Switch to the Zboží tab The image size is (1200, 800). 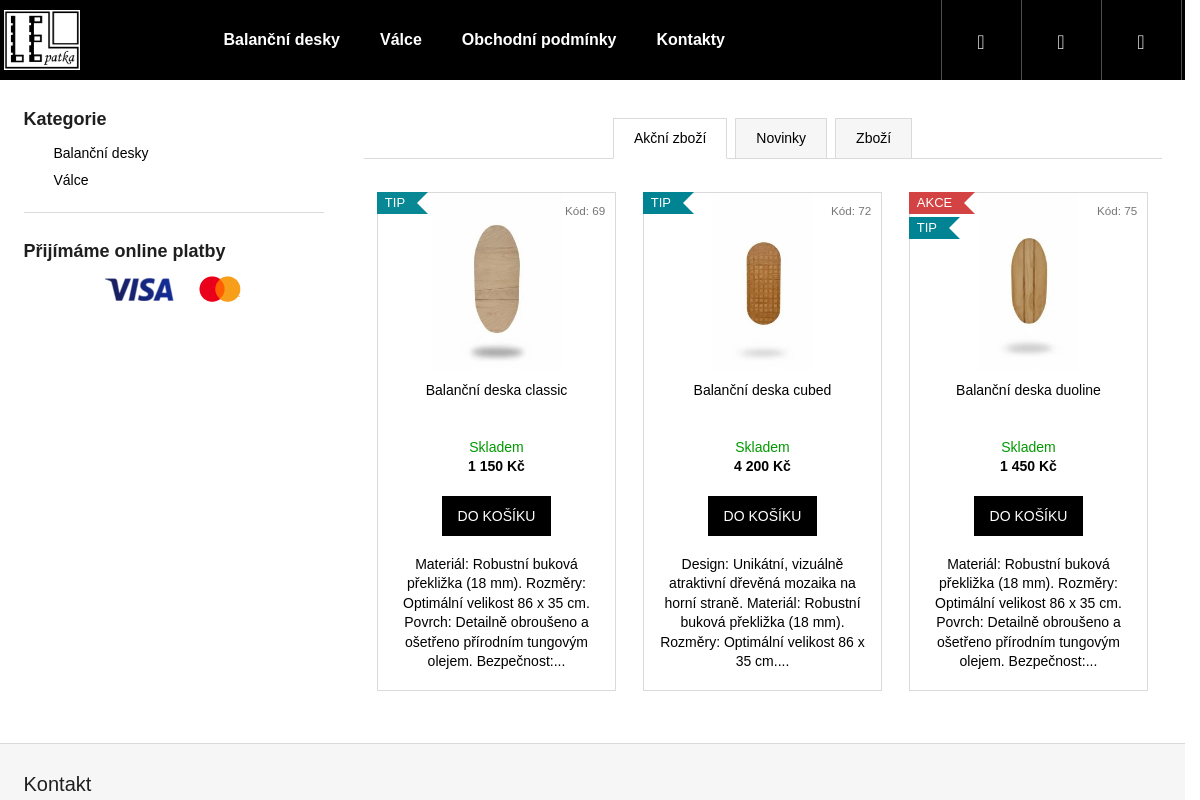(x=872, y=138)
